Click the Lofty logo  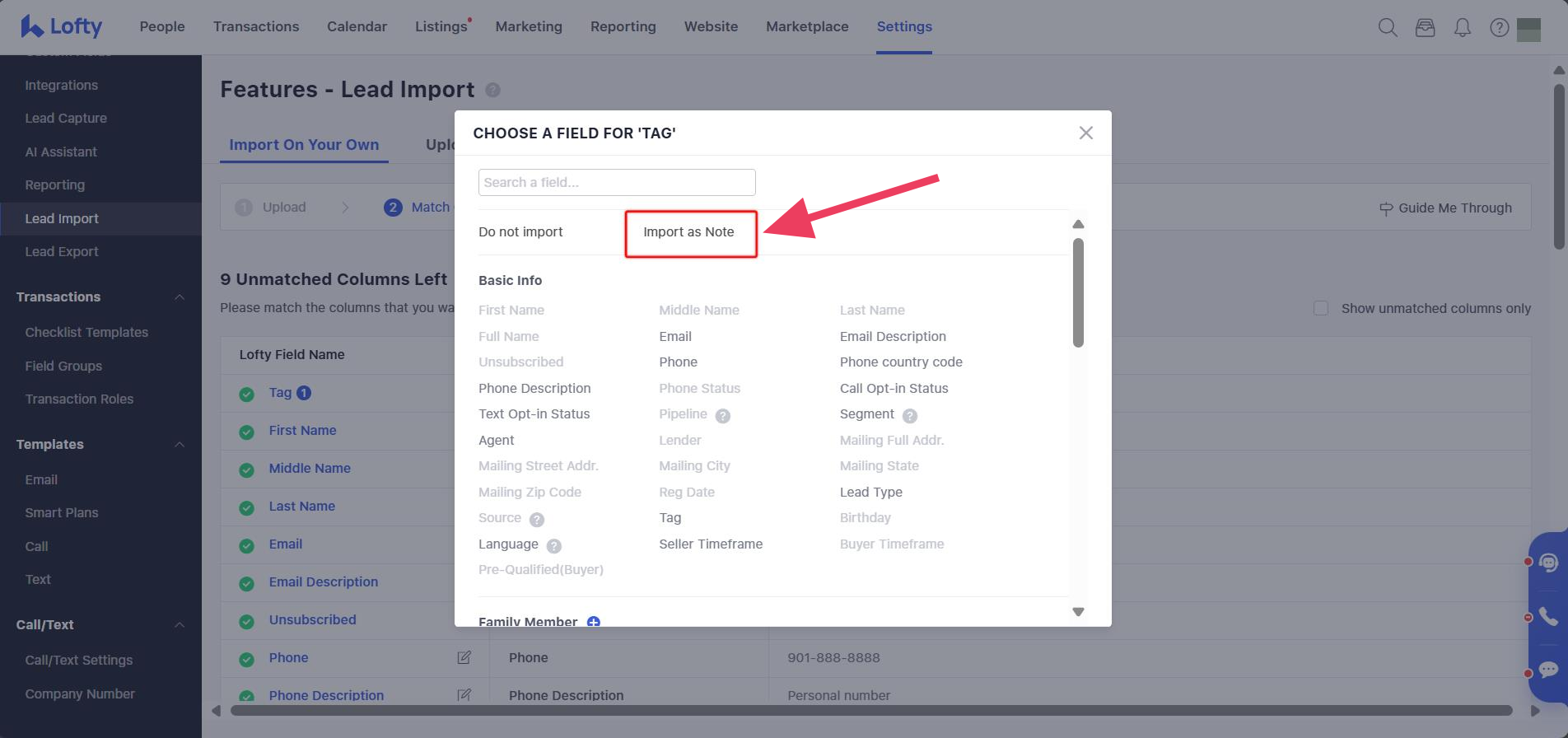click(62, 26)
